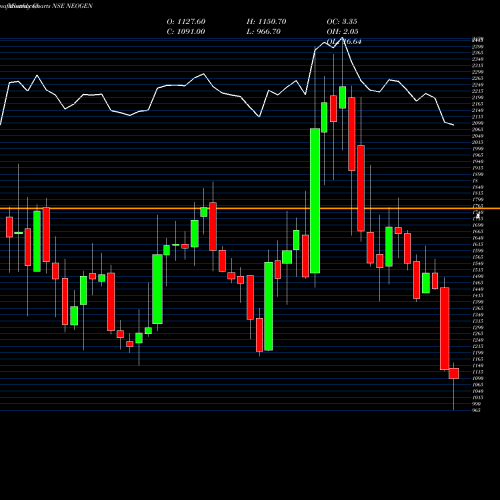Click the 965 price axis label
The height and width of the screenshot is (500, 500).
coord(477,410)
